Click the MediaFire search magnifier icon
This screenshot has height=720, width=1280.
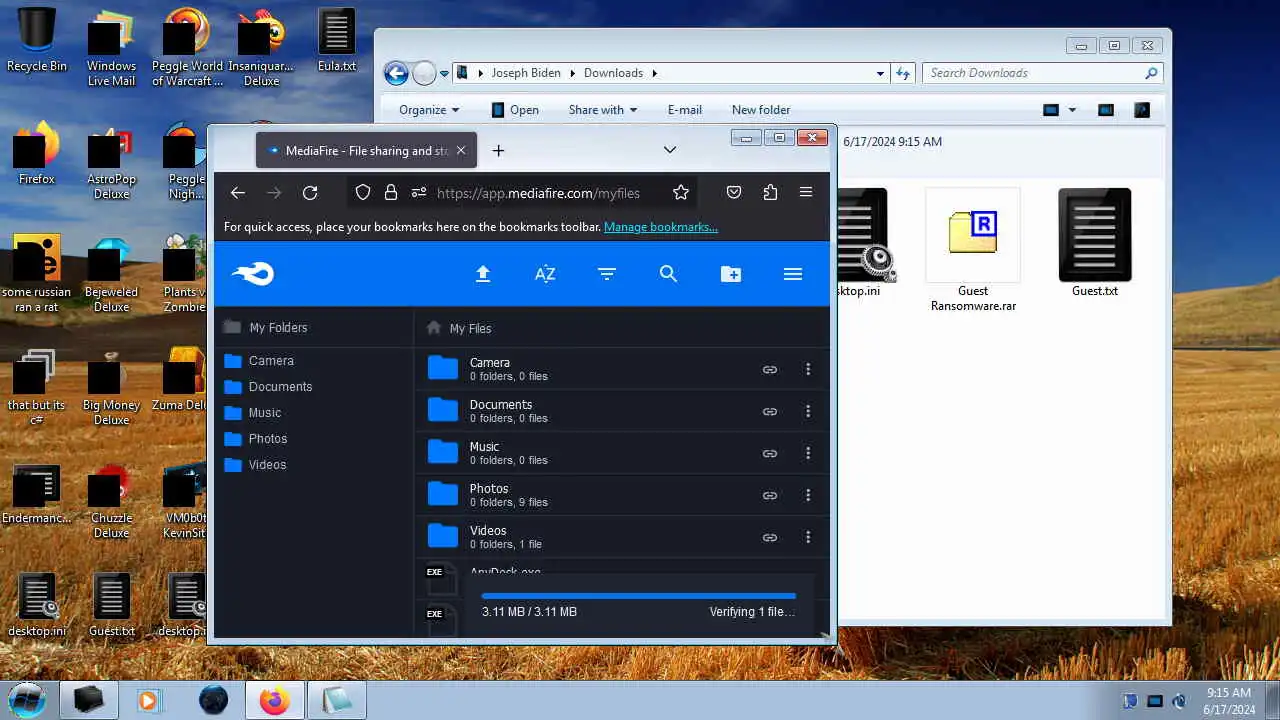[669, 274]
